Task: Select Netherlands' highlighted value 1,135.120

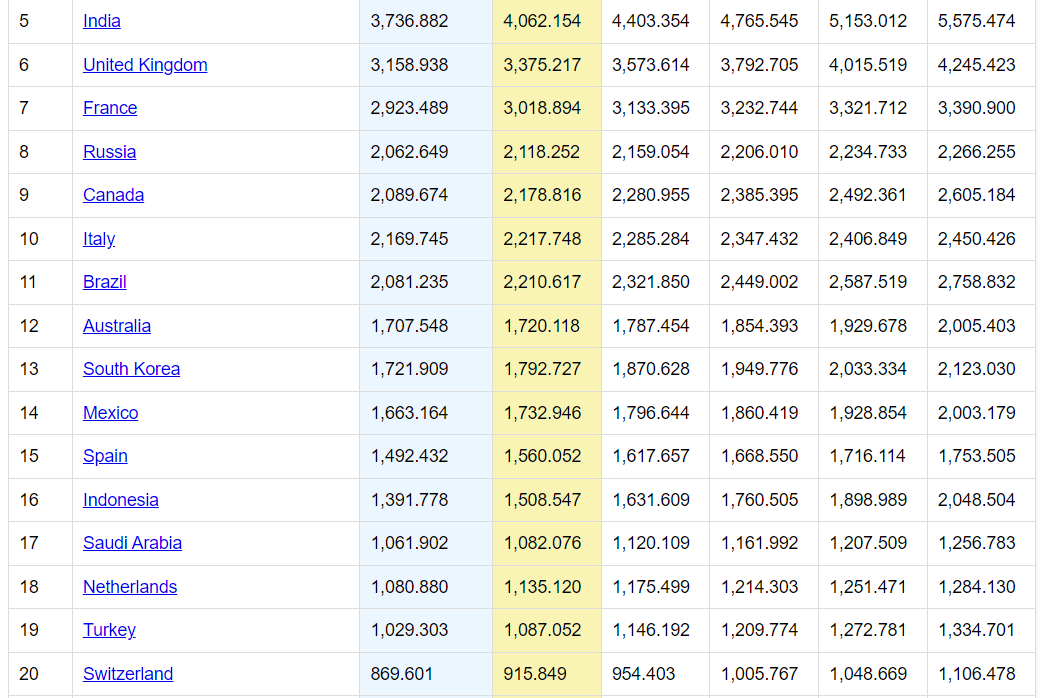Action: pyautogui.click(x=542, y=587)
